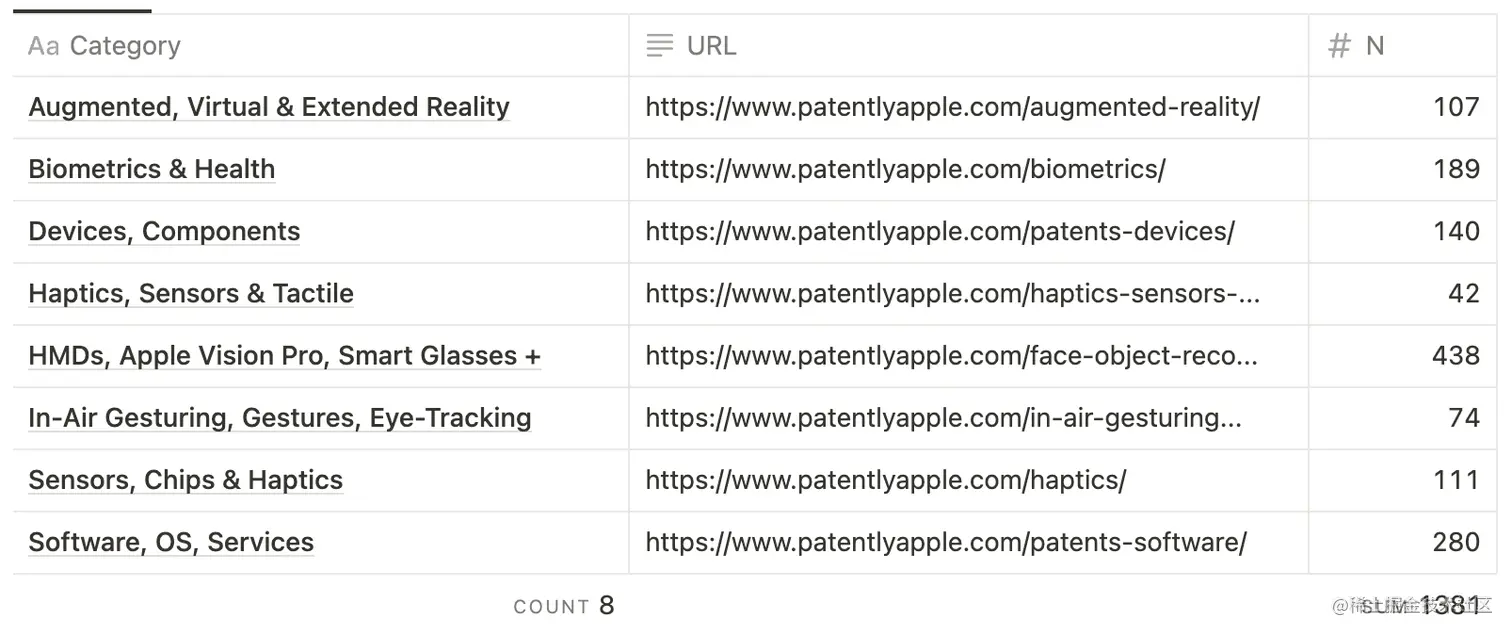Open the N column header menu
Image resolution: width=1512 pixels, height=635 pixels.
click(1375, 46)
